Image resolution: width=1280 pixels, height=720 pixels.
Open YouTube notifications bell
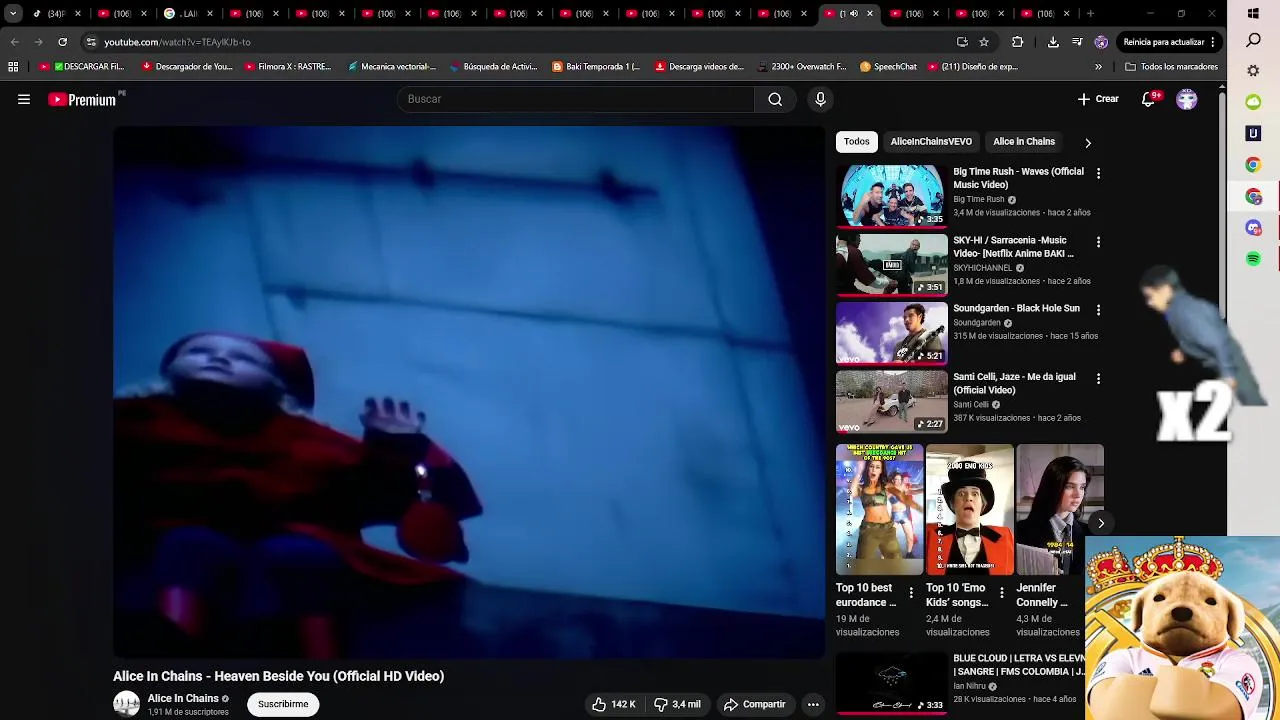[1149, 99]
